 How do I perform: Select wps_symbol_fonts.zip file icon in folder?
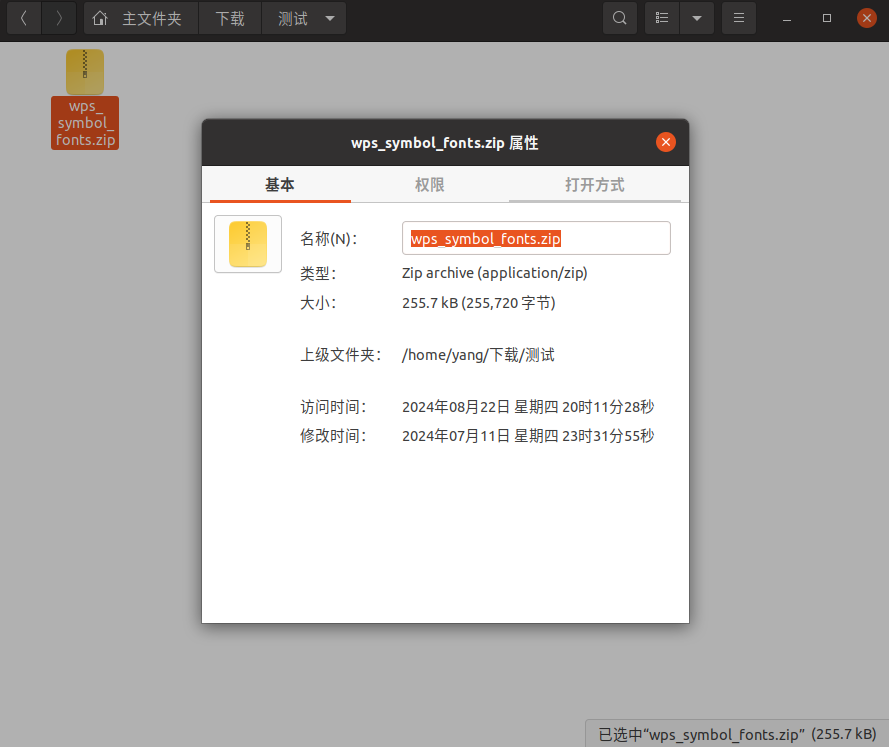85,72
